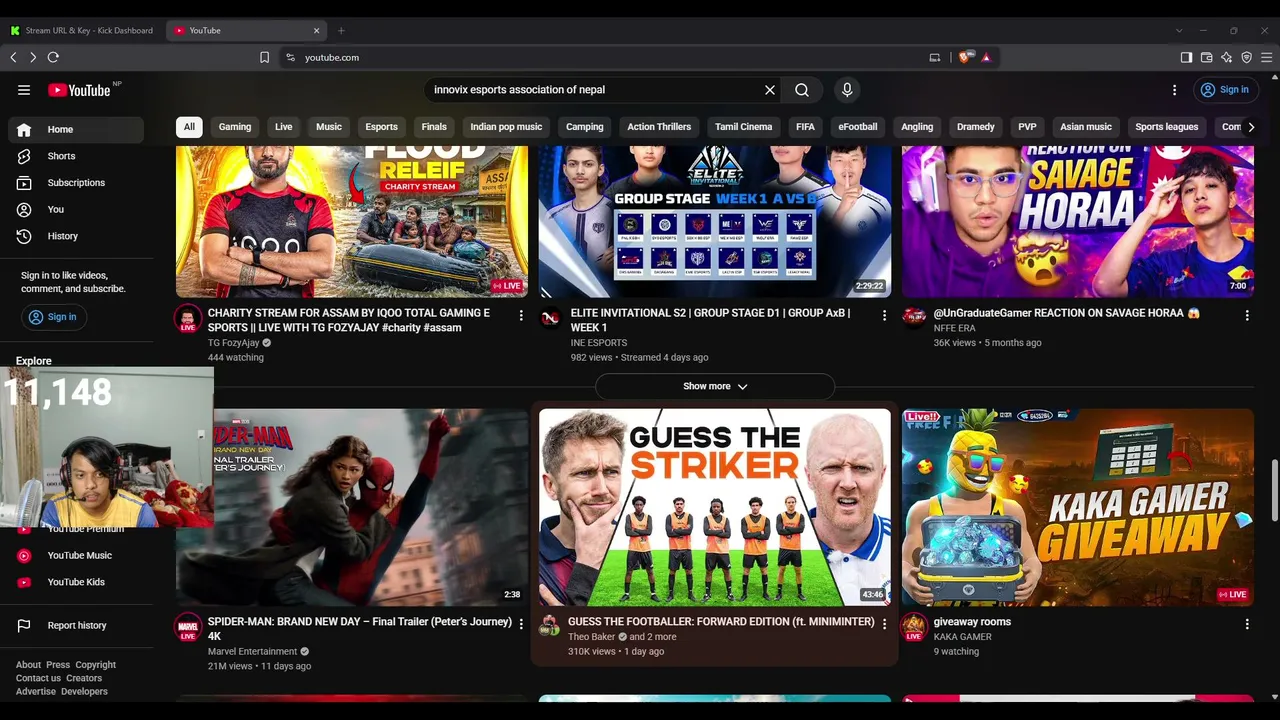Open options for UnGraduateGamer reaction video
1280x720 pixels.
point(1247,316)
